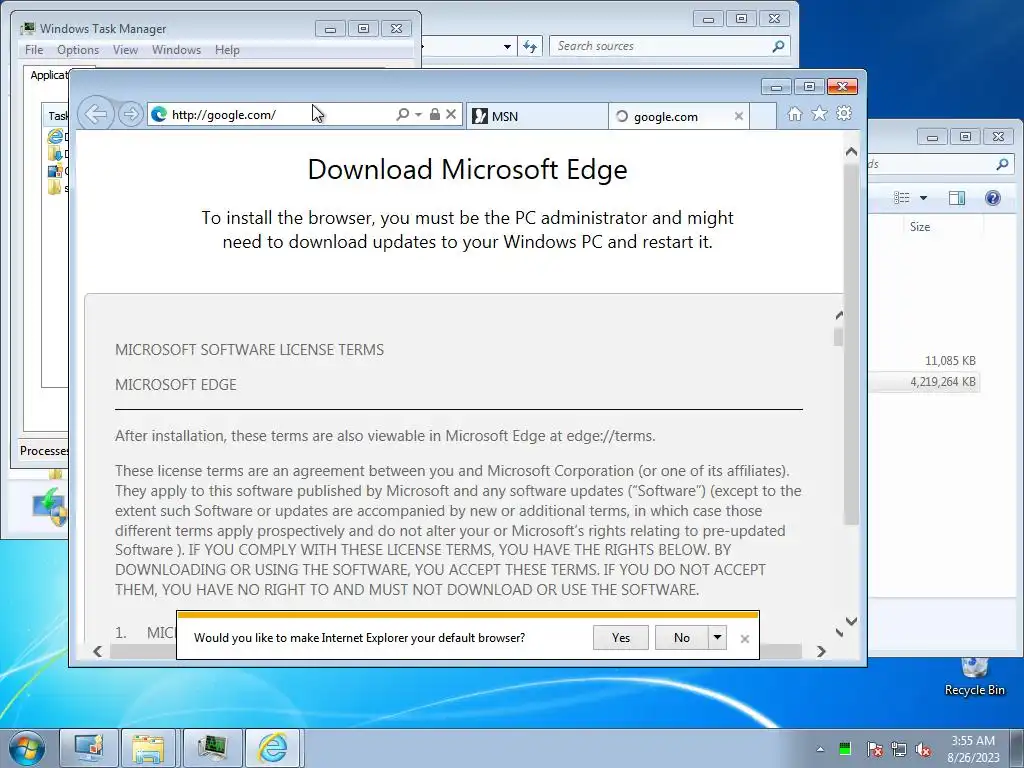The width and height of the screenshot is (1024, 768).
Task: Open the Windows Start button
Action: click(x=25, y=748)
